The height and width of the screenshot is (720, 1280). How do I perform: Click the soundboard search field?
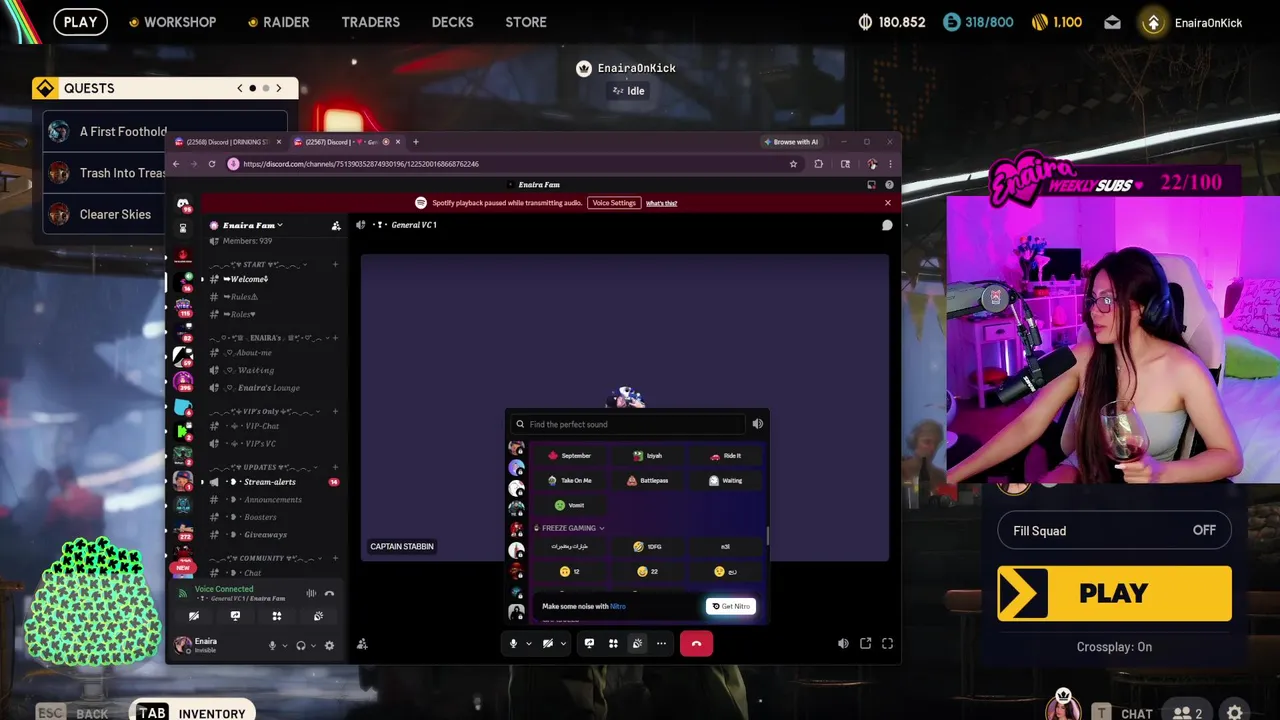click(629, 424)
